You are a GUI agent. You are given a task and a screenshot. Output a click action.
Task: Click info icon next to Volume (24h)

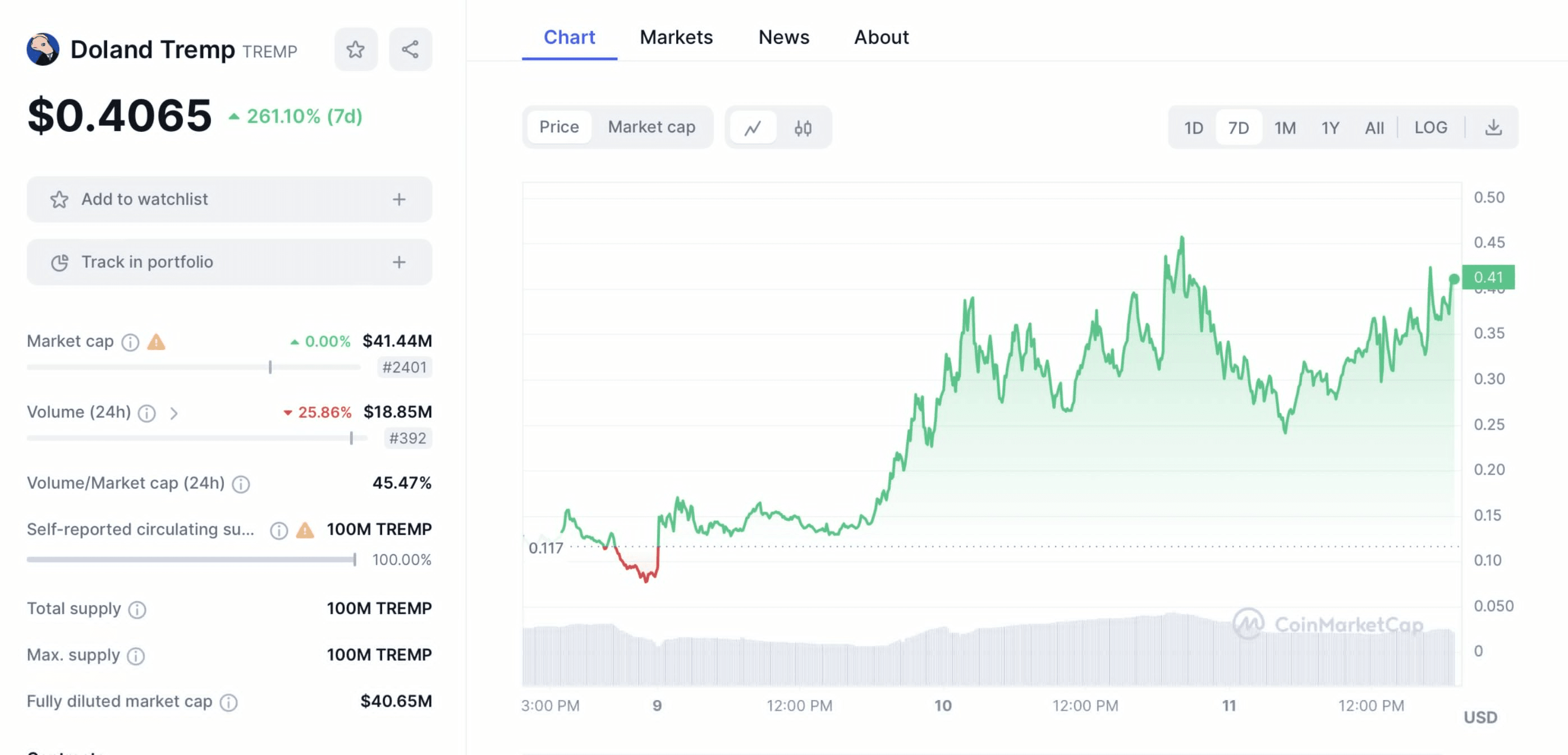[x=146, y=414]
